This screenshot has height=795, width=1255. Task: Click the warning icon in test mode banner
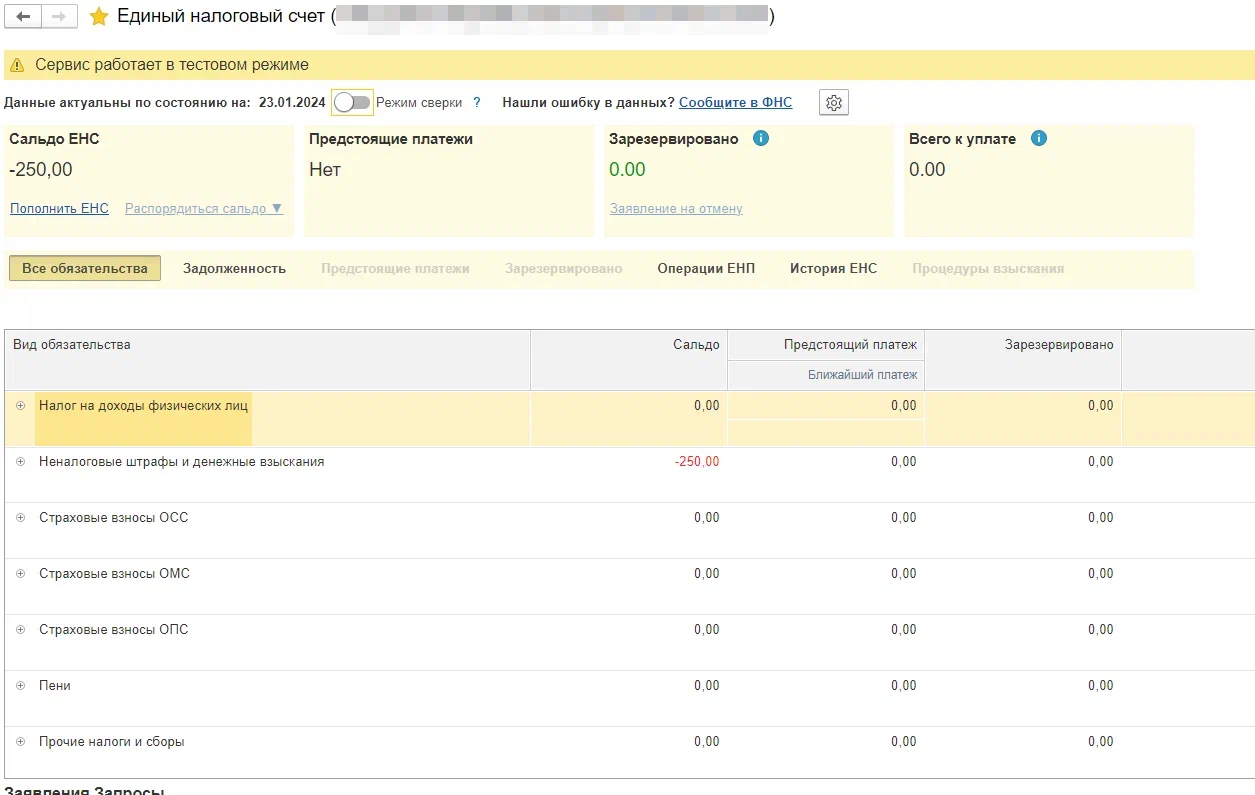click(x=17, y=65)
